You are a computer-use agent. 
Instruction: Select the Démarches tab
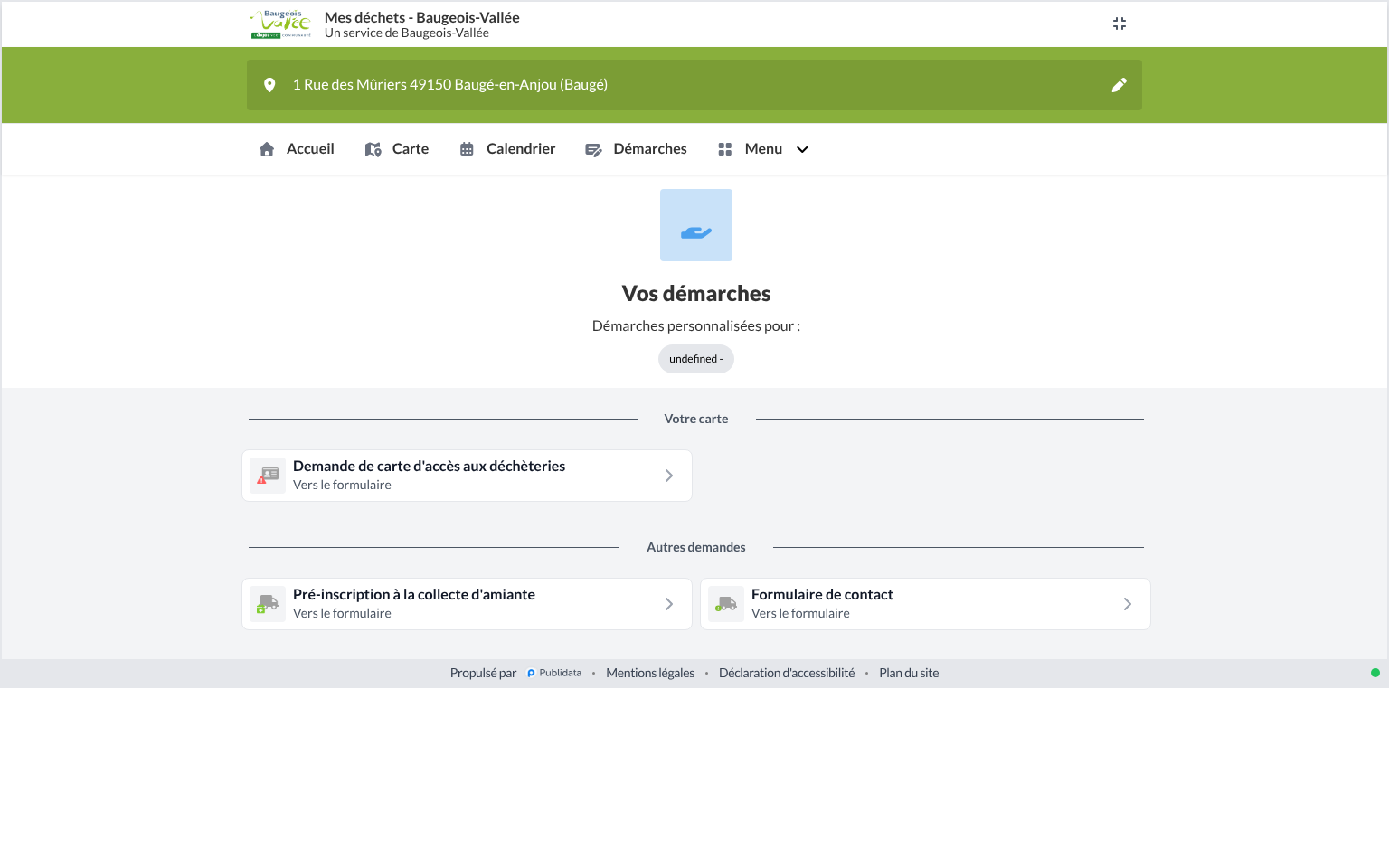click(x=636, y=149)
